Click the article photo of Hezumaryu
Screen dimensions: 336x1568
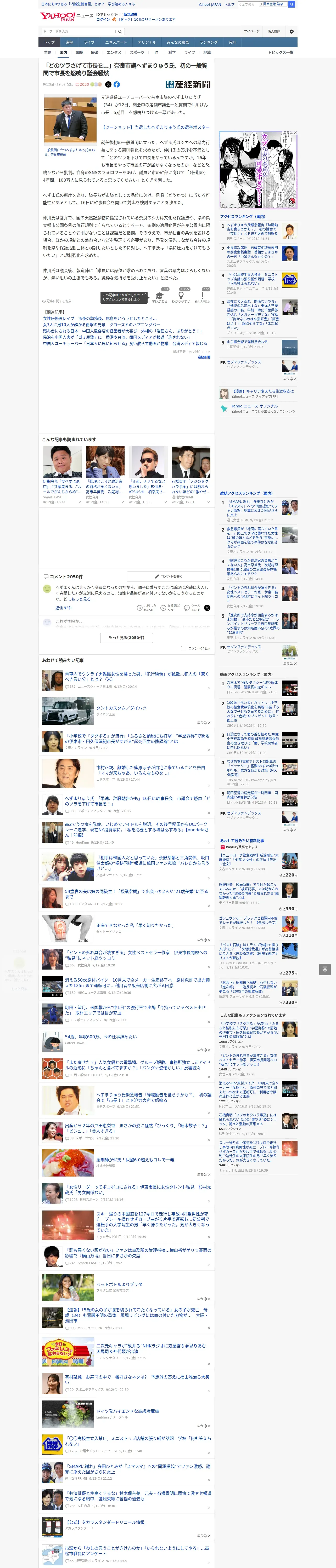click(70, 119)
